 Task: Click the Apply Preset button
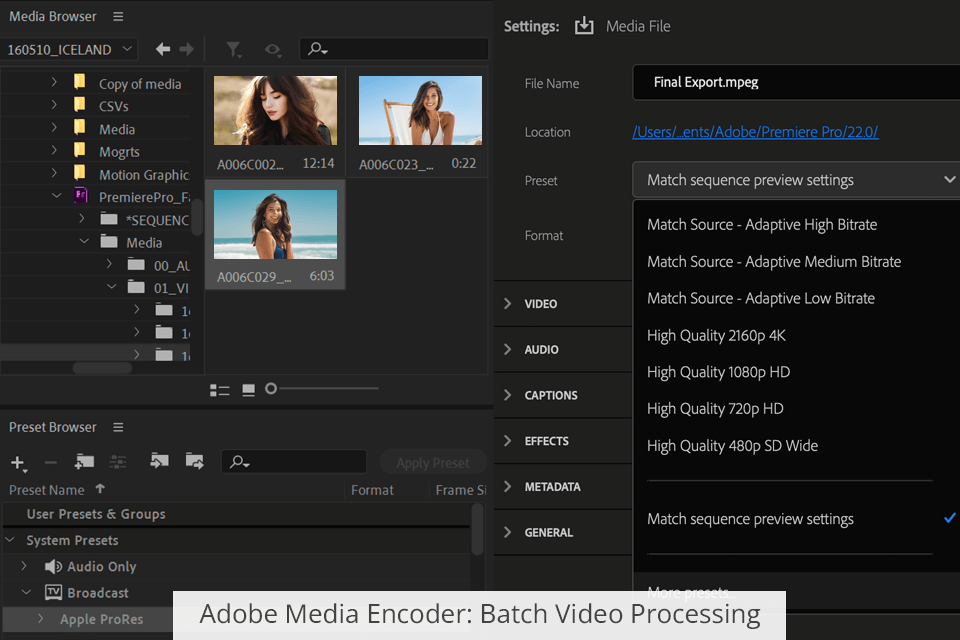pyautogui.click(x=433, y=463)
